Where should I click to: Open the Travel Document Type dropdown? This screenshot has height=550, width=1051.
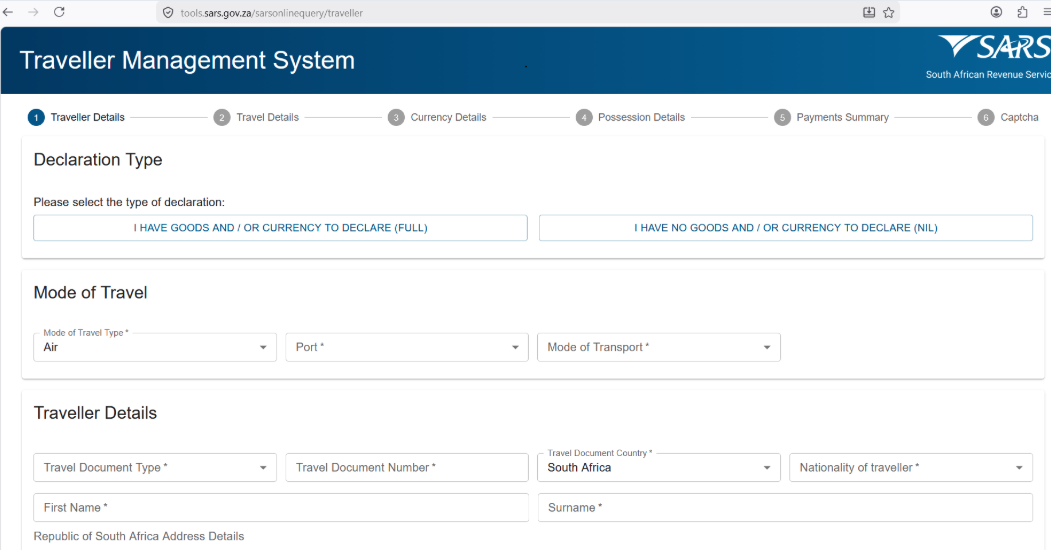pyautogui.click(x=155, y=468)
